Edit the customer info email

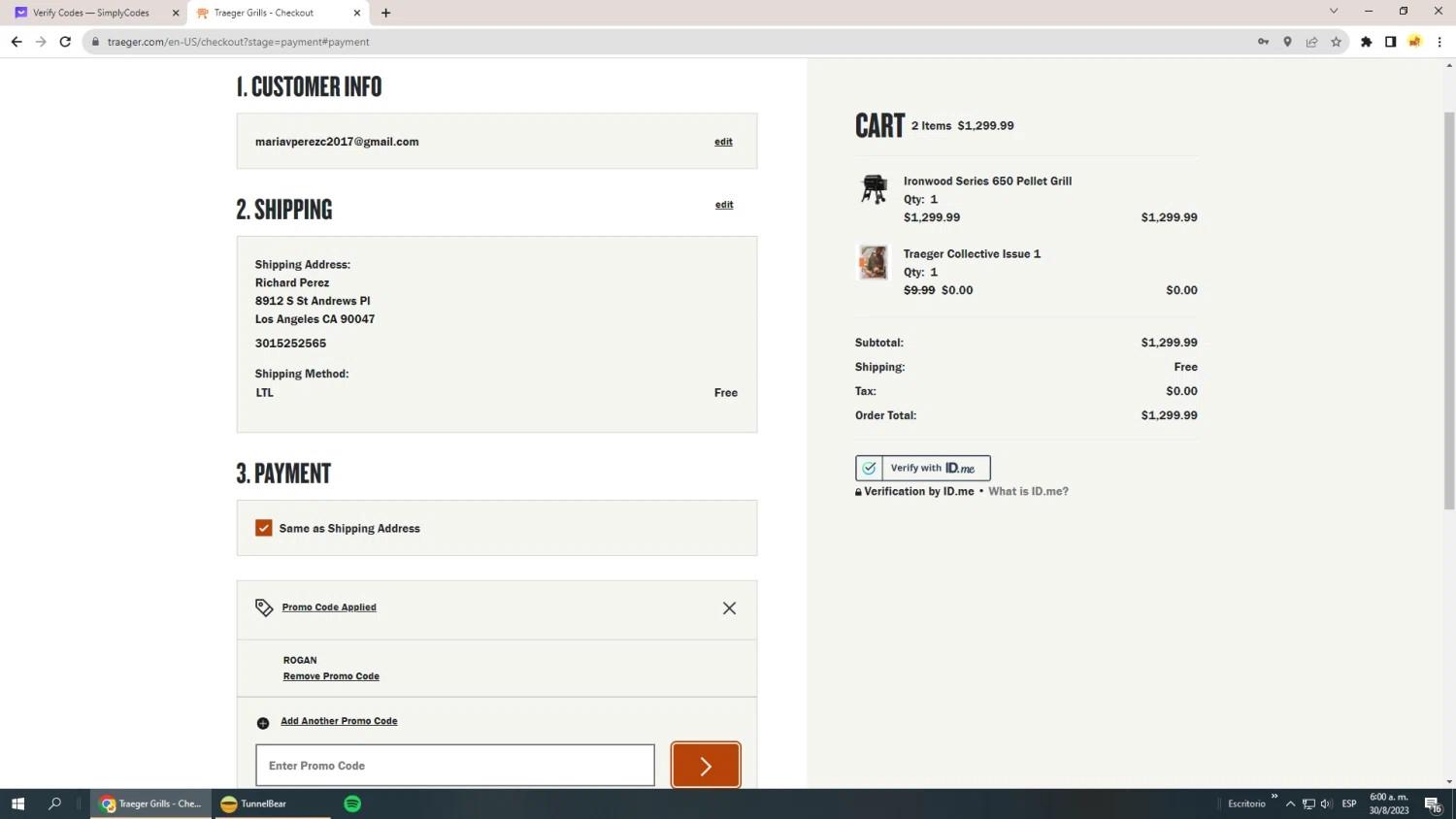(724, 142)
